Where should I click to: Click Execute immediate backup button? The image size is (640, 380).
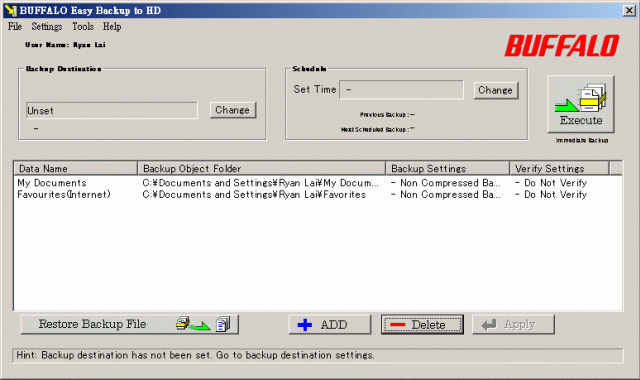point(580,104)
